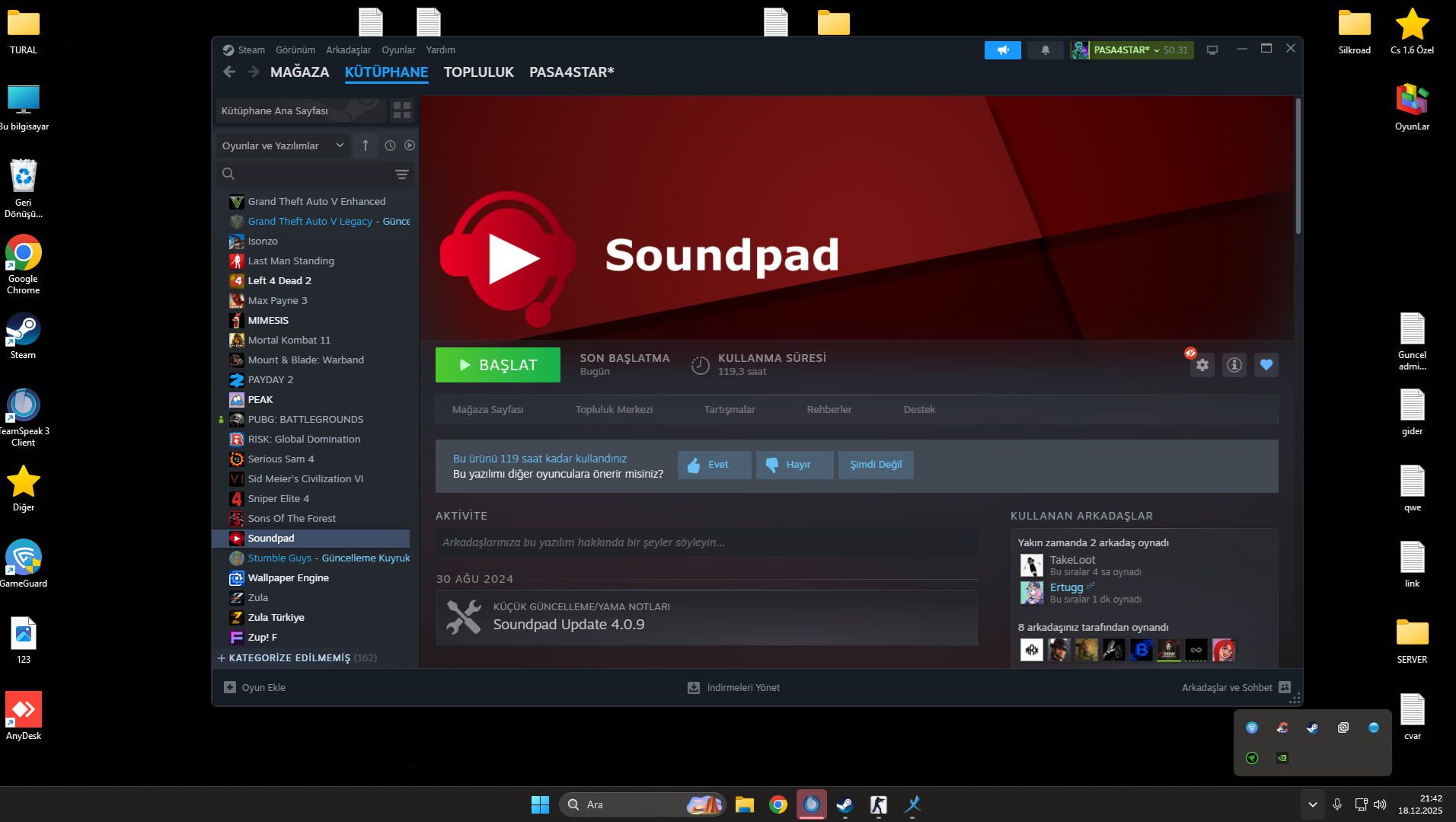The image size is (1456, 822).
Task: Open the 'Topluluk Merkezi' link
Action: (615, 410)
